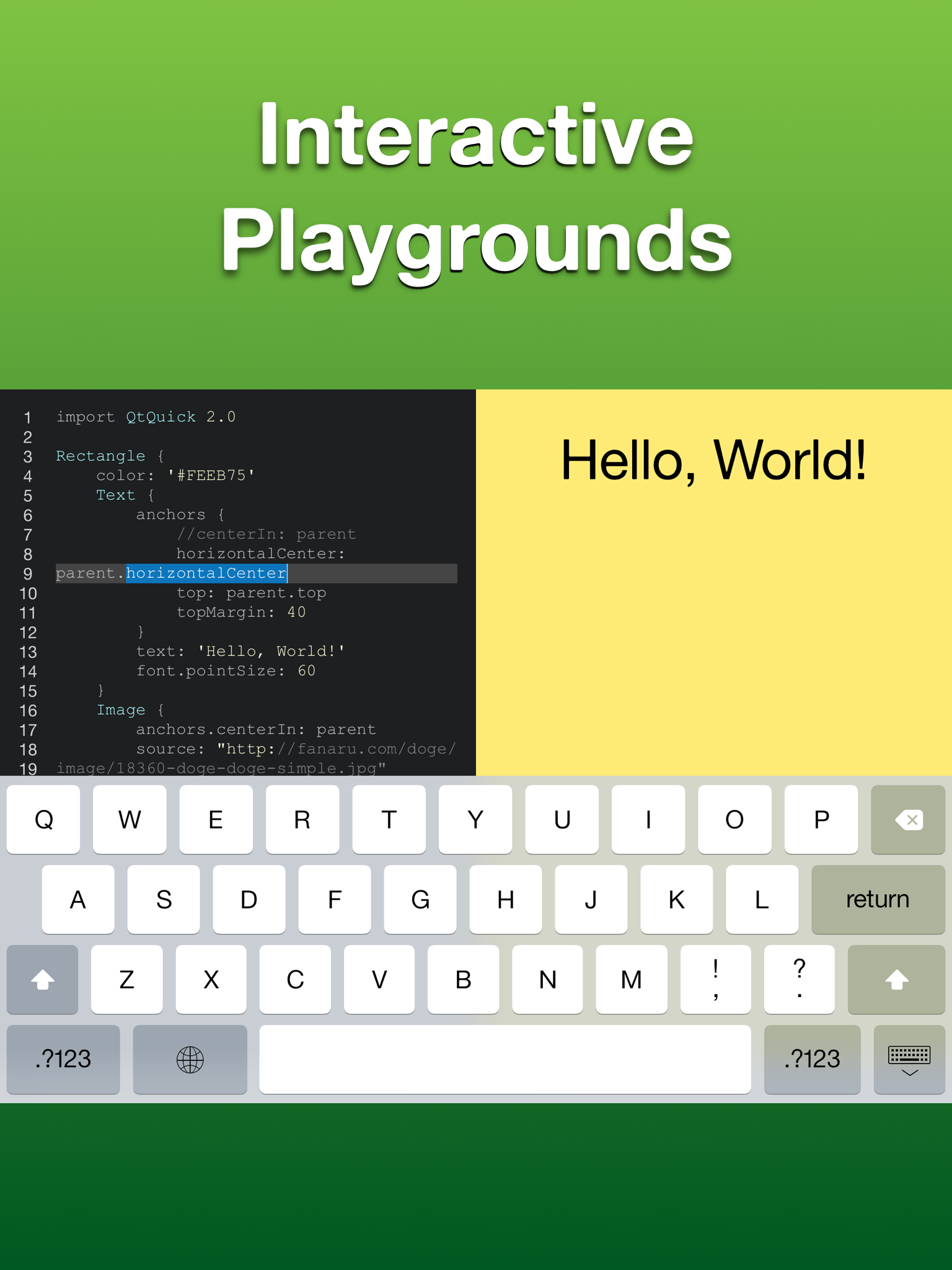This screenshot has height=1270, width=952.
Task: Tap the left .?123 key
Action: click(x=63, y=1059)
